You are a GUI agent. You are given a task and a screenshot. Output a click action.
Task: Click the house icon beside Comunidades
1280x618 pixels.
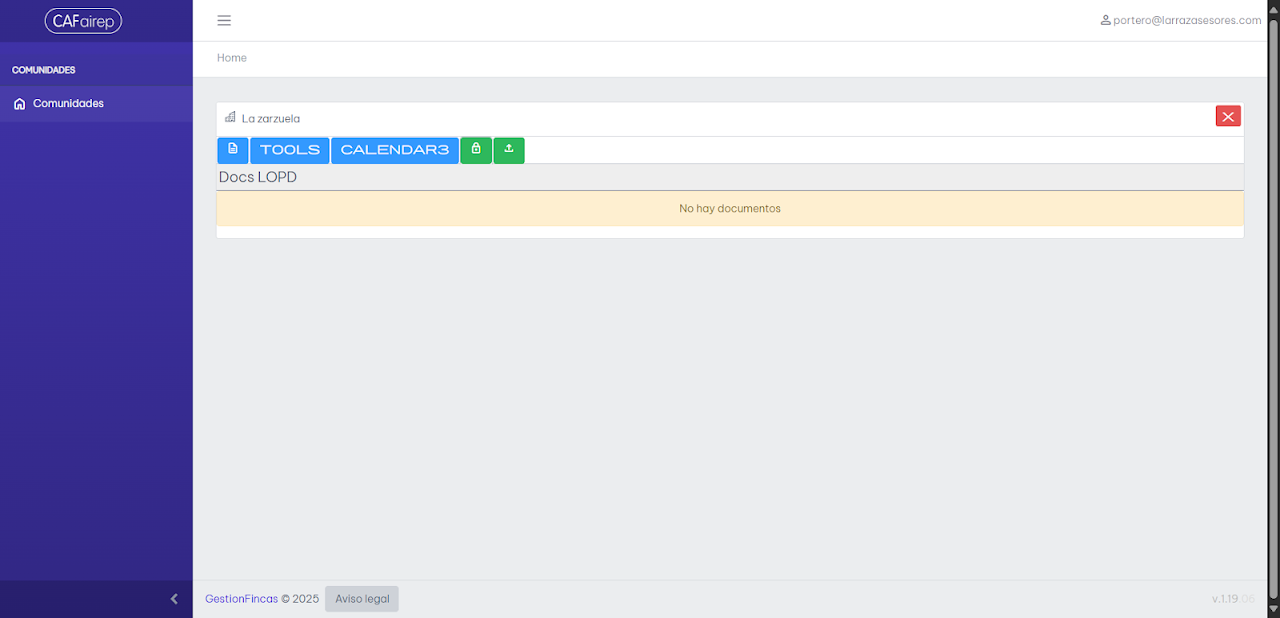tap(20, 104)
